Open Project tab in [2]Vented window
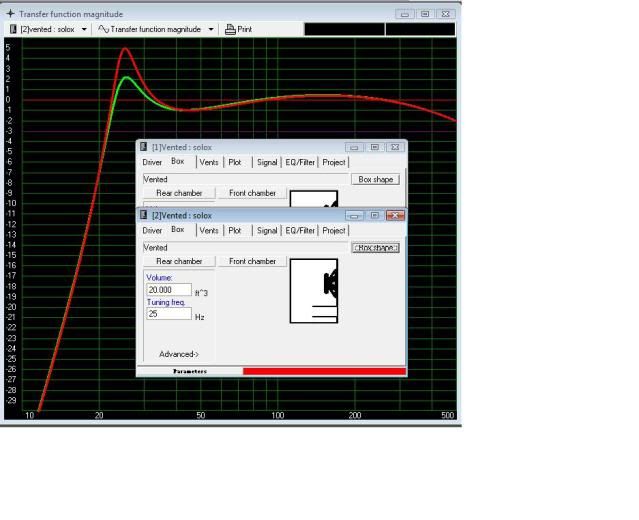This screenshot has height=520, width=639. [334, 230]
